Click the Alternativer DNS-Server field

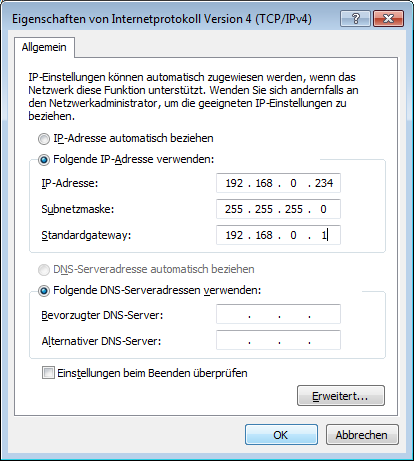click(278, 340)
